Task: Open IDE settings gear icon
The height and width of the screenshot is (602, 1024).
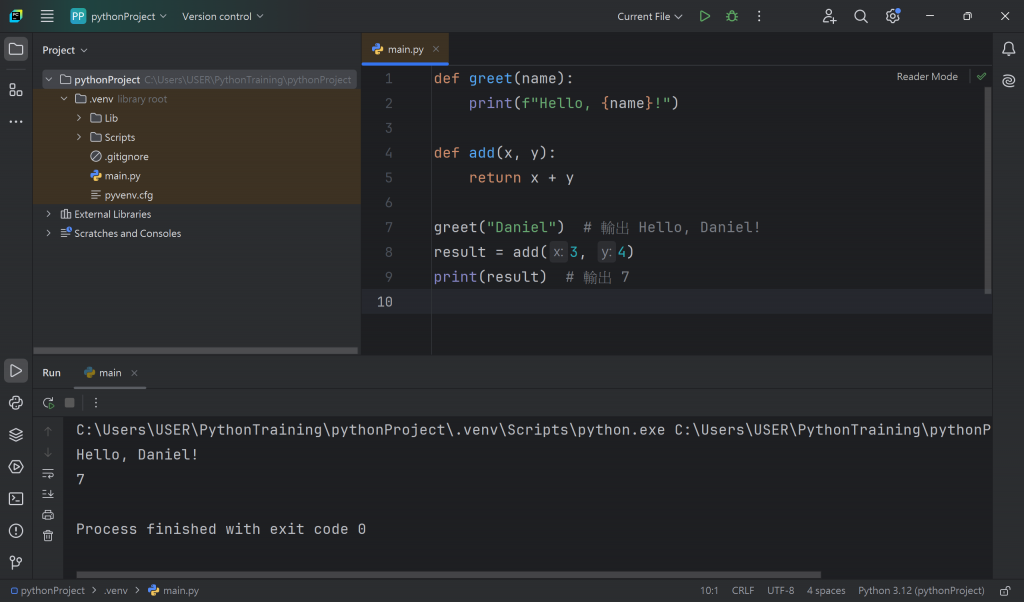Action: point(892,16)
